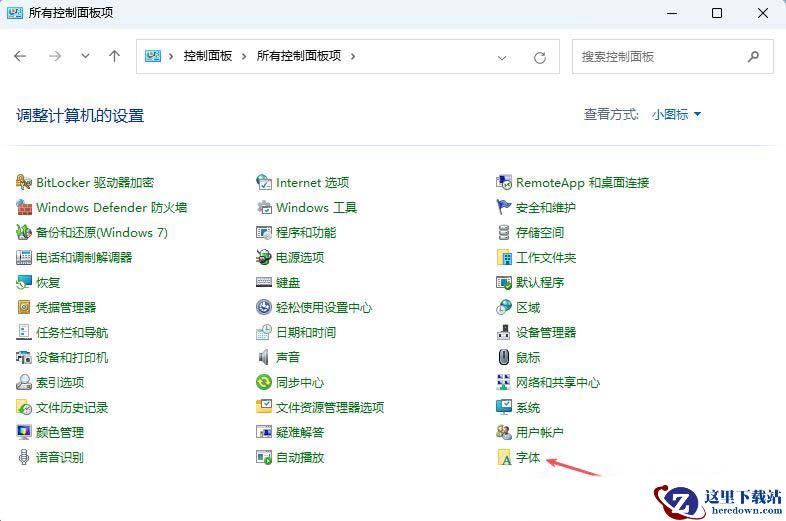Open the 程序和功能 icon
Image resolution: width=786 pixels, height=521 pixels.
(x=264, y=232)
